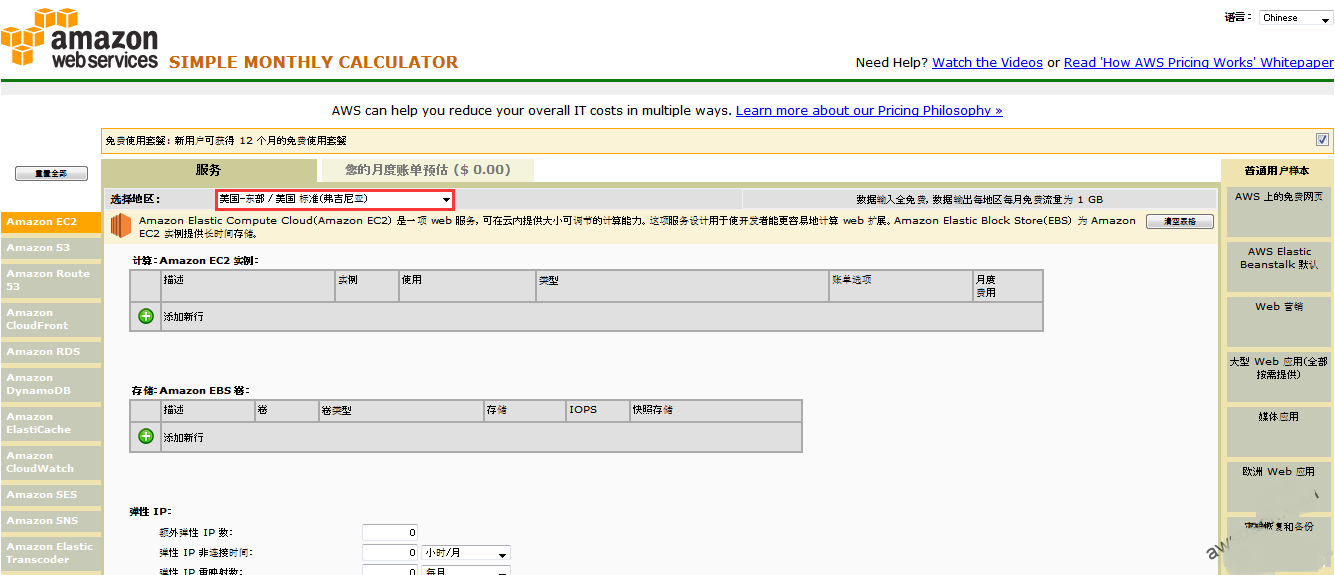Click green plus icon under EBS volumes
This screenshot has height=575, width=1335.
click(146, 437)
